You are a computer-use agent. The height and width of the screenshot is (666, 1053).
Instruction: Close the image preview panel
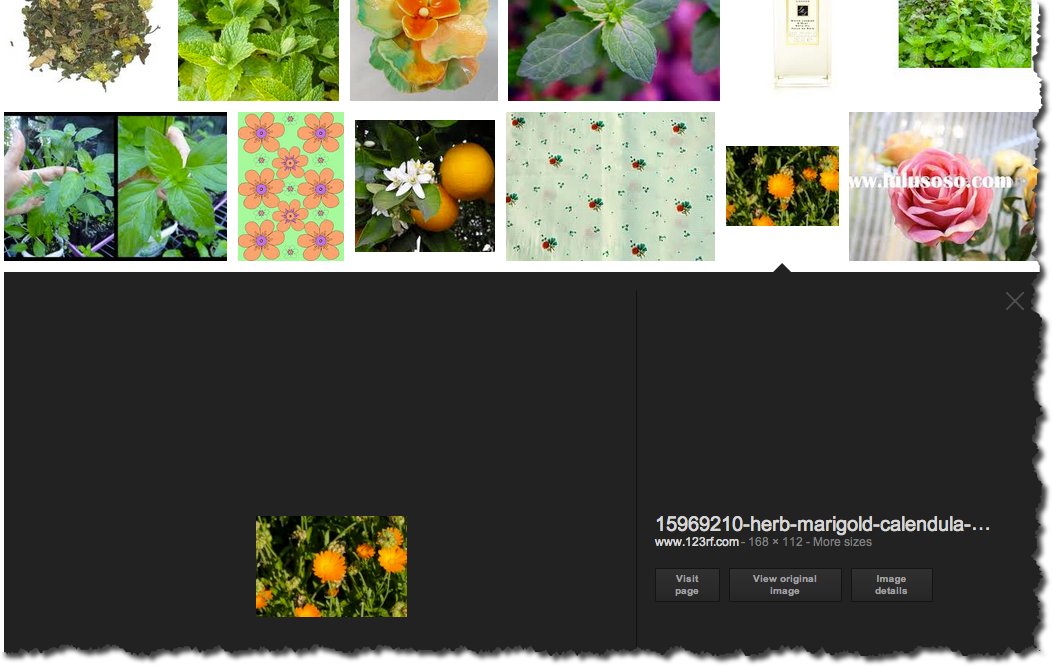[1015, 300]
